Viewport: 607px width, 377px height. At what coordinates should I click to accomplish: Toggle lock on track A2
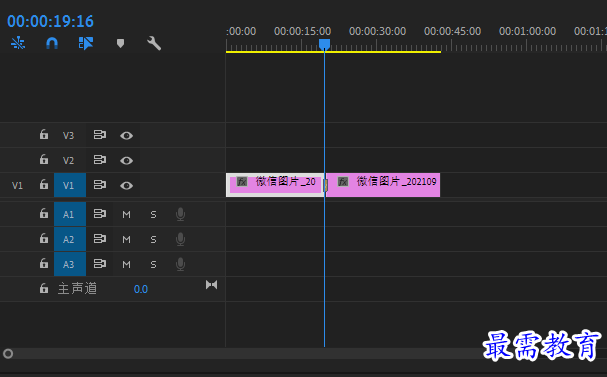pyautogui.click(x=44, y=238)
